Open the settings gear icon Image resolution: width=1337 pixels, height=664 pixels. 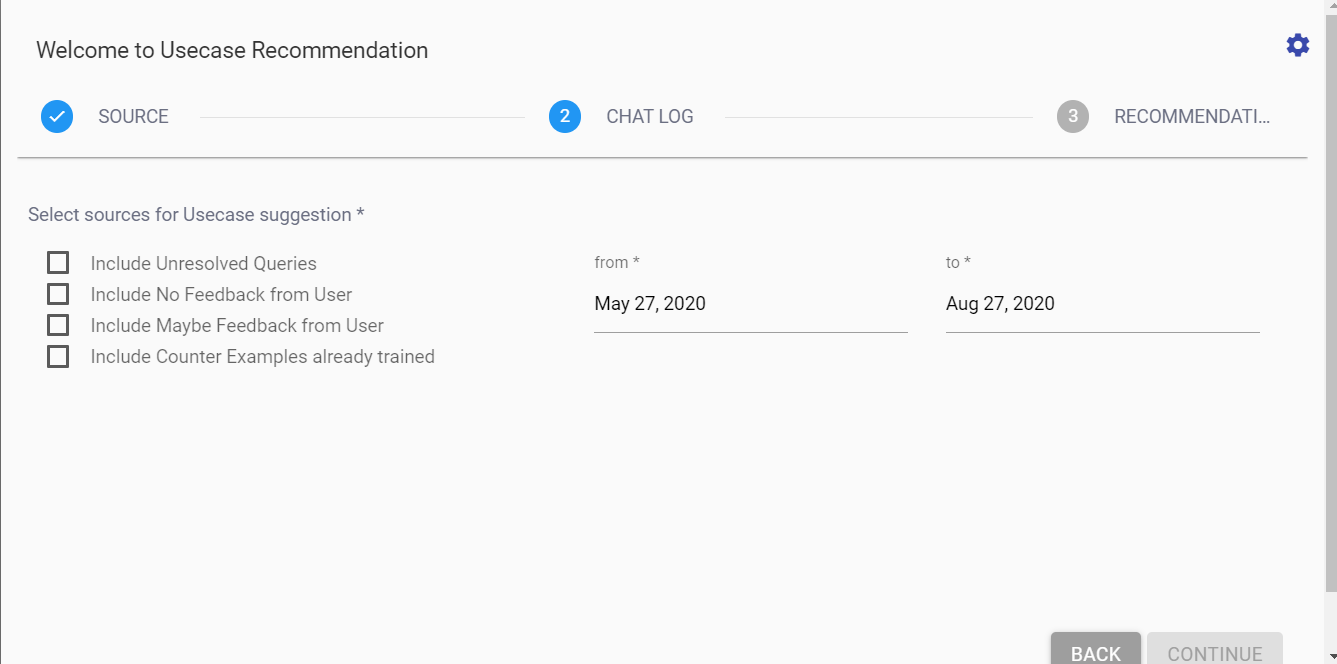tap(1297, 45)
